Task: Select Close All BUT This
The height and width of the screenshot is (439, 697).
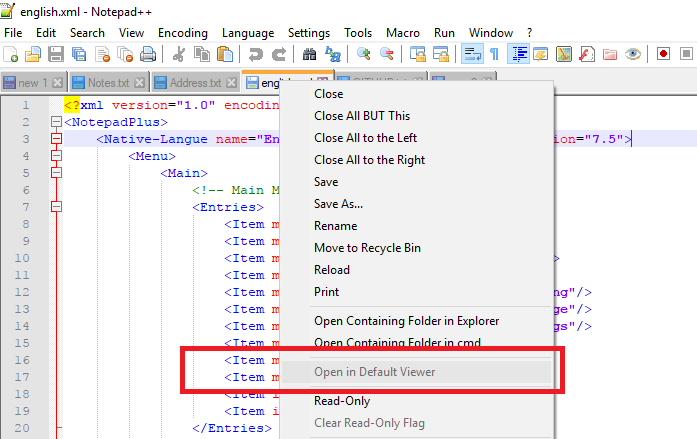Action: 417,116
